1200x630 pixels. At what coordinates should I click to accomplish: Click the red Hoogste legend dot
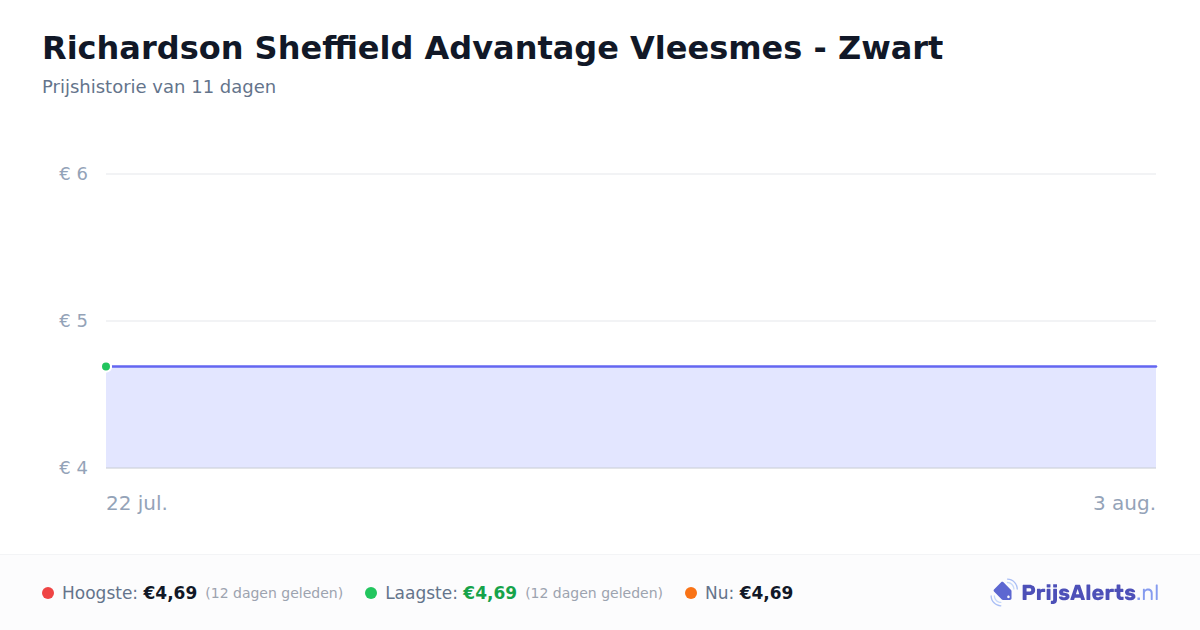[48, 593]
